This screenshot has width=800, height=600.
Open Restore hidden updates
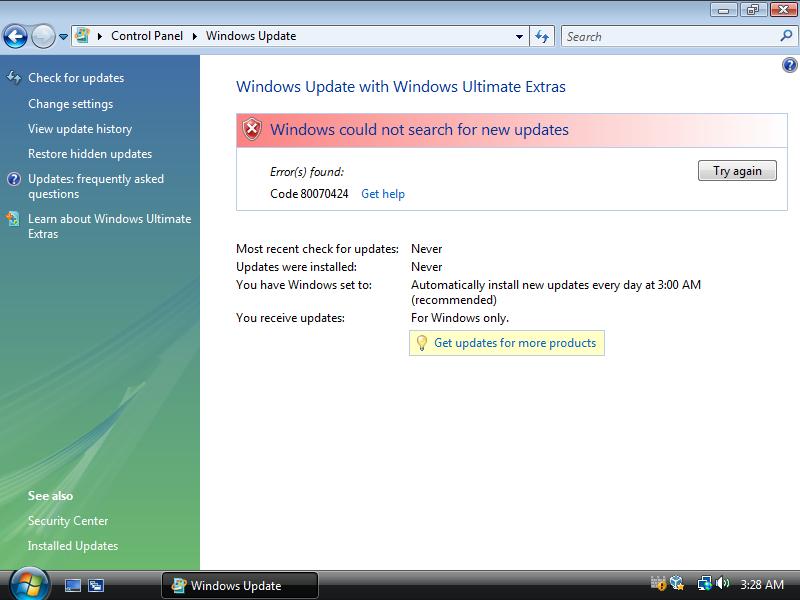point(90,154)
